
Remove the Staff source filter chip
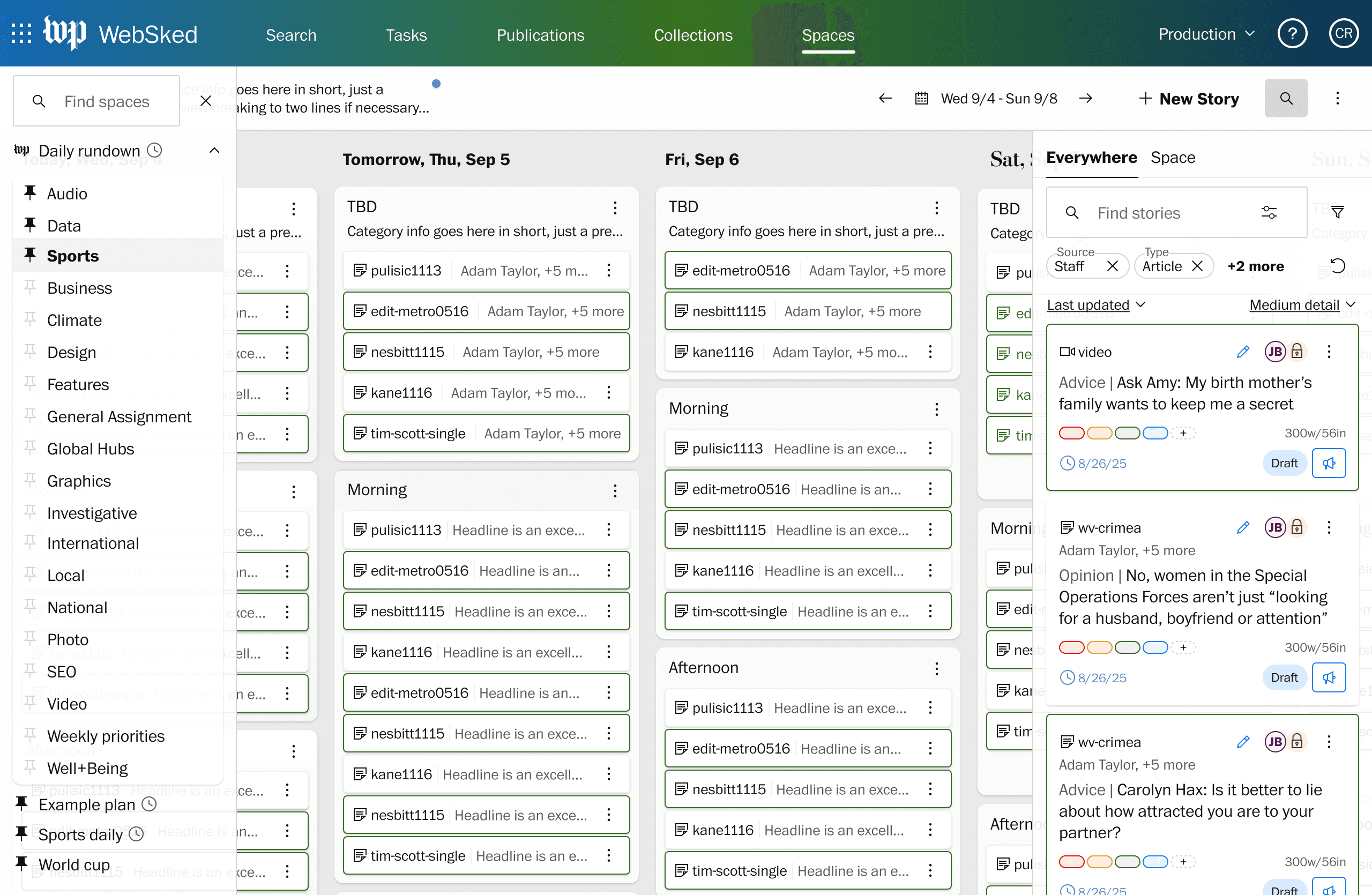[x=1113, y=266]
